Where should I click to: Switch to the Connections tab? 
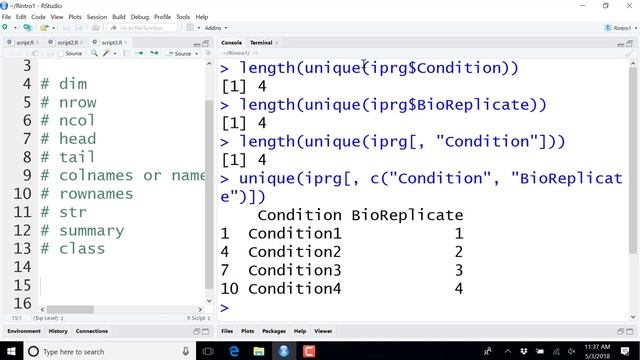click(91, 331)
